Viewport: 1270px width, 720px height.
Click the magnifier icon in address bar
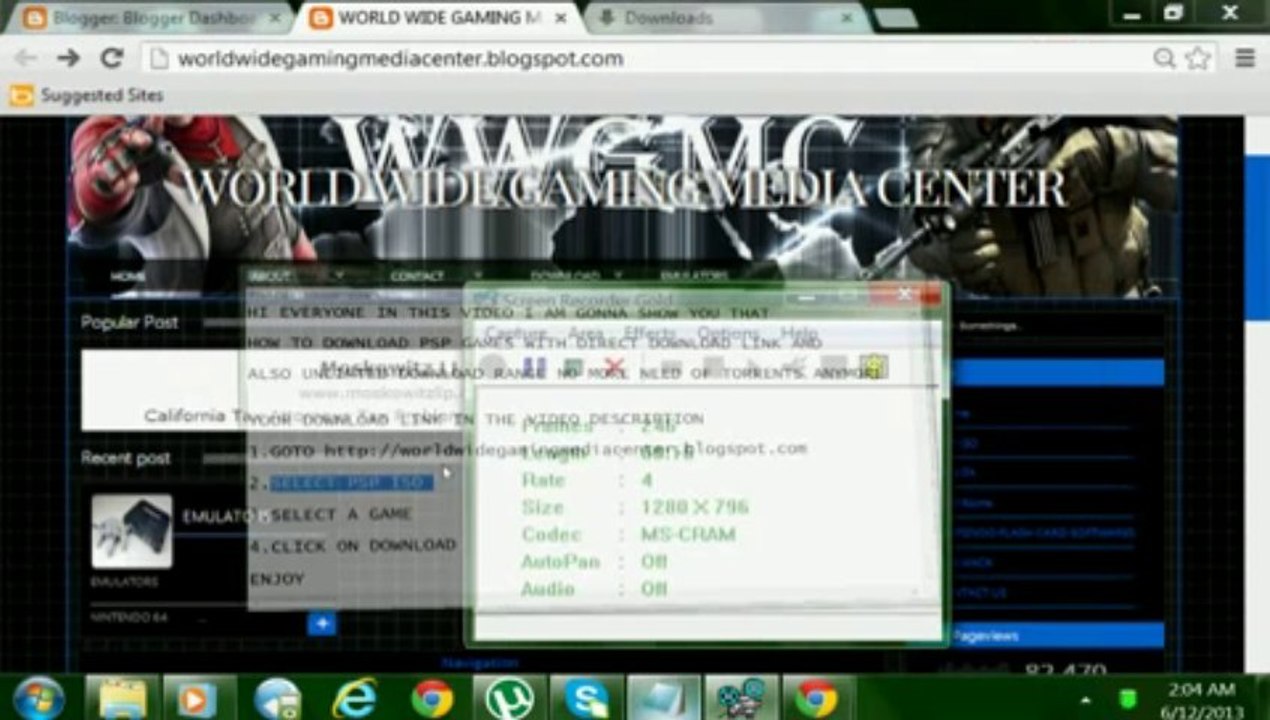click(1164, 58)
